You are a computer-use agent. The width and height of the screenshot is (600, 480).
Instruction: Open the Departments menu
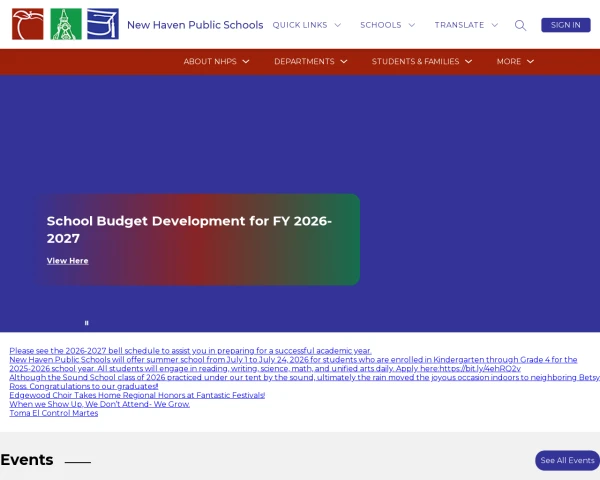coord(311,61)
